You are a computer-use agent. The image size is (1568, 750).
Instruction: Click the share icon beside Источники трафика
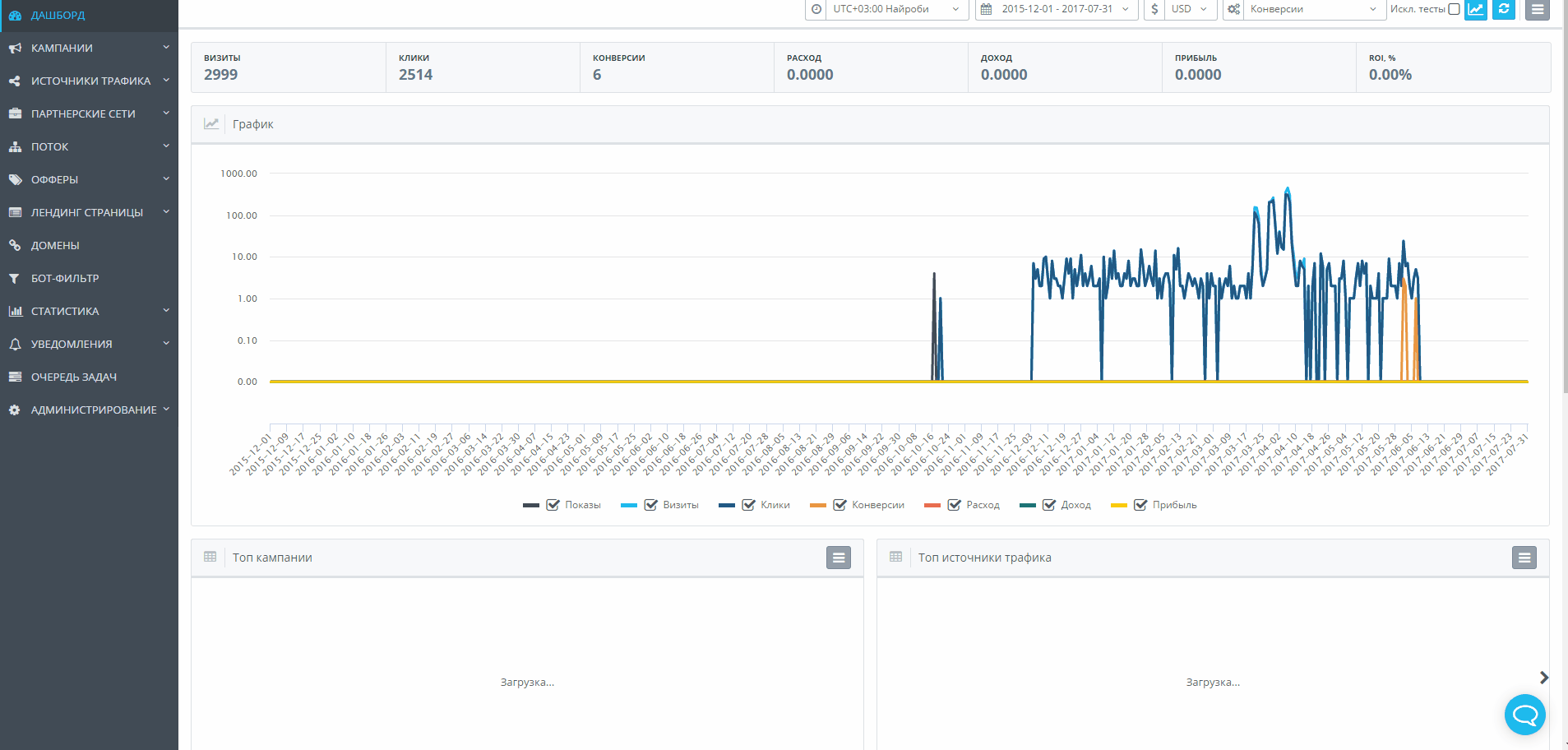pyautogui.click(x=15, y=81)
